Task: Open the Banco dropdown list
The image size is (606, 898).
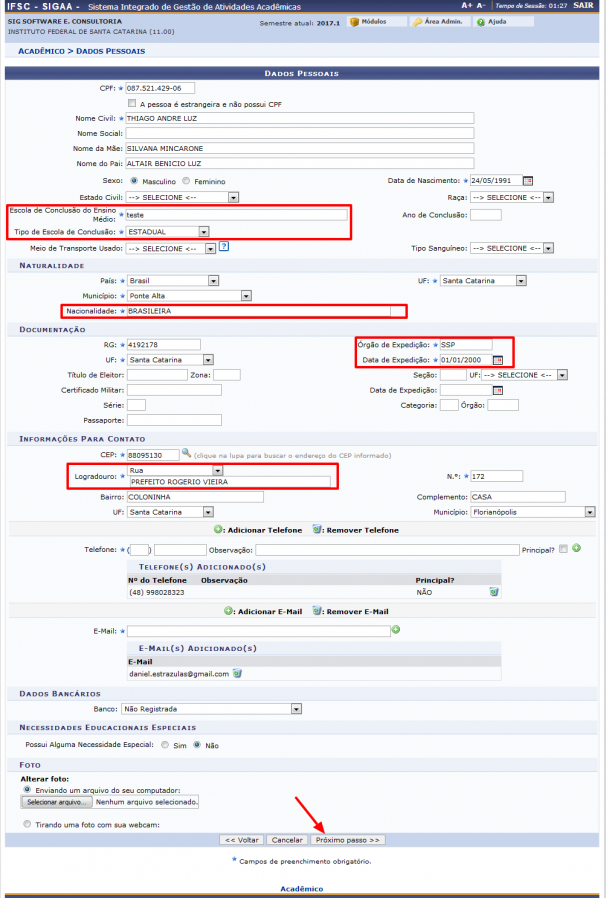Action: pyautogui.click(x=211, y=709)
